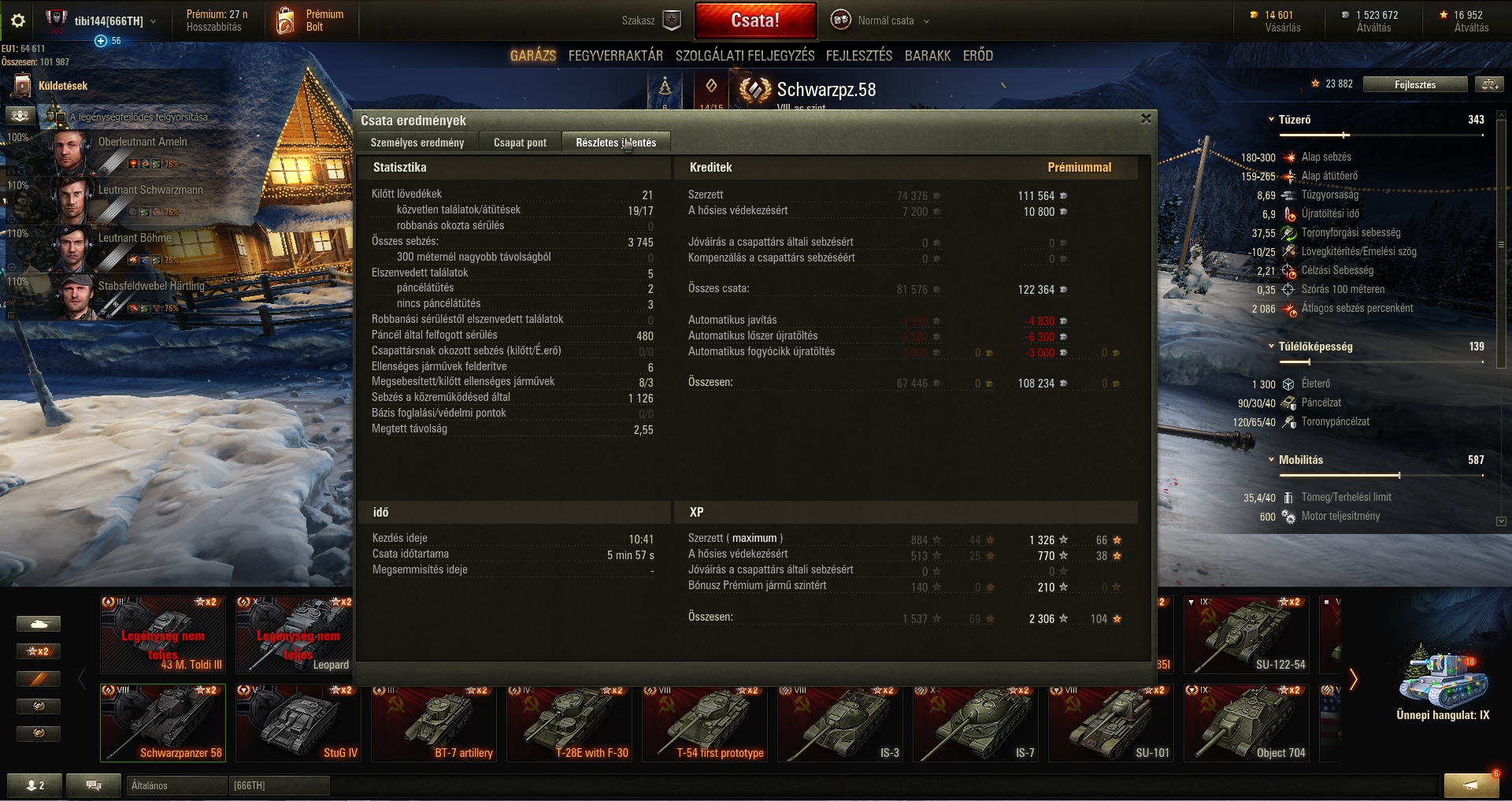
Task: Switch to the Személyes eredmény tab
Action: [417, 143]
